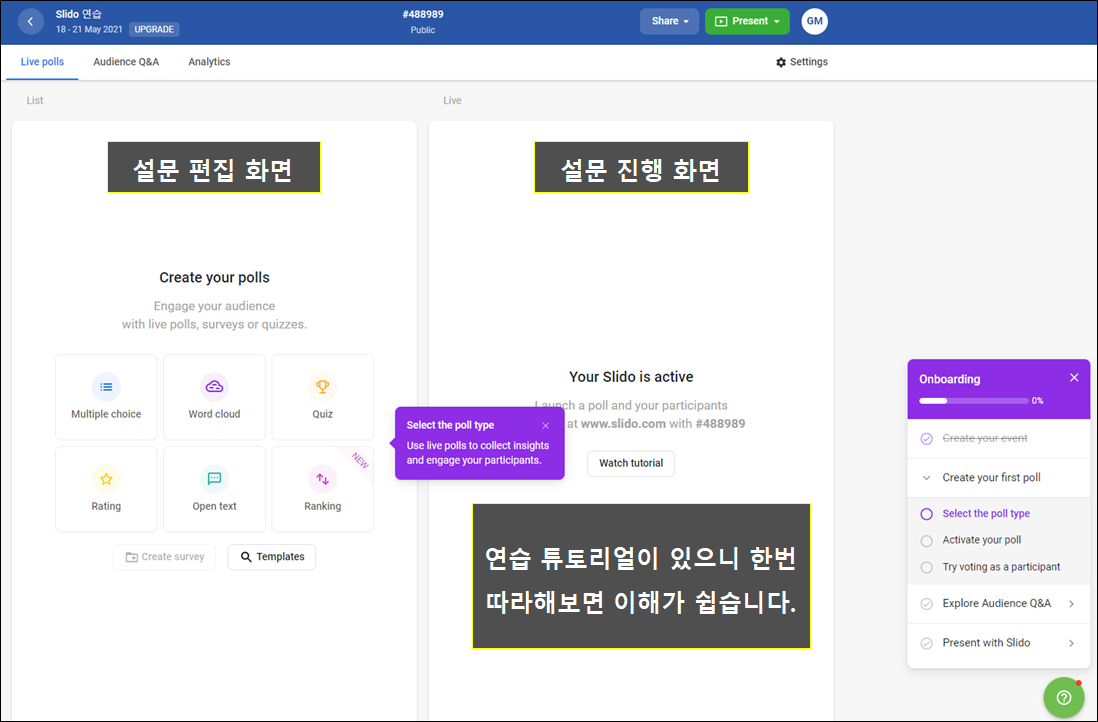Open the green help question mark button
The height and width of the screenshot is (722, 1098).
pos(1064,697)
